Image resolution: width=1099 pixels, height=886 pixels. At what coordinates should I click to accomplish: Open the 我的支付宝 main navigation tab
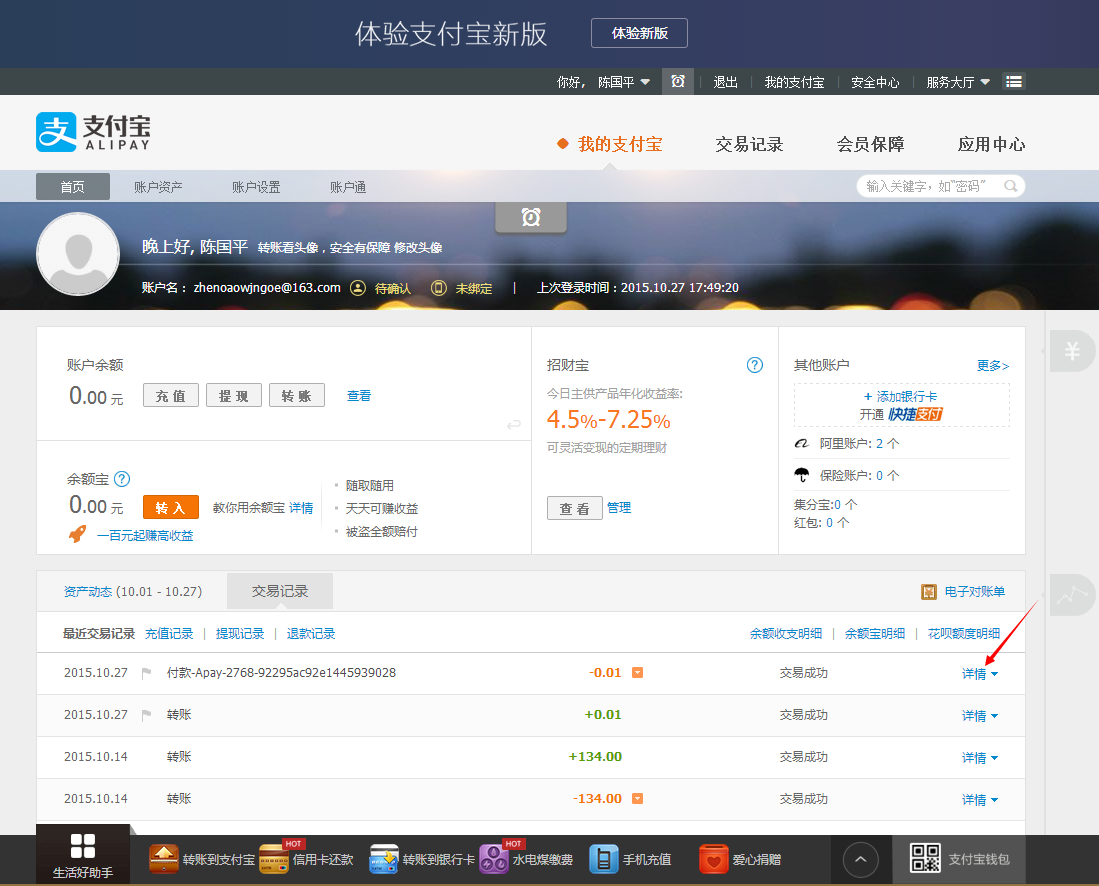pyautogui.click(x=620, y=144)
